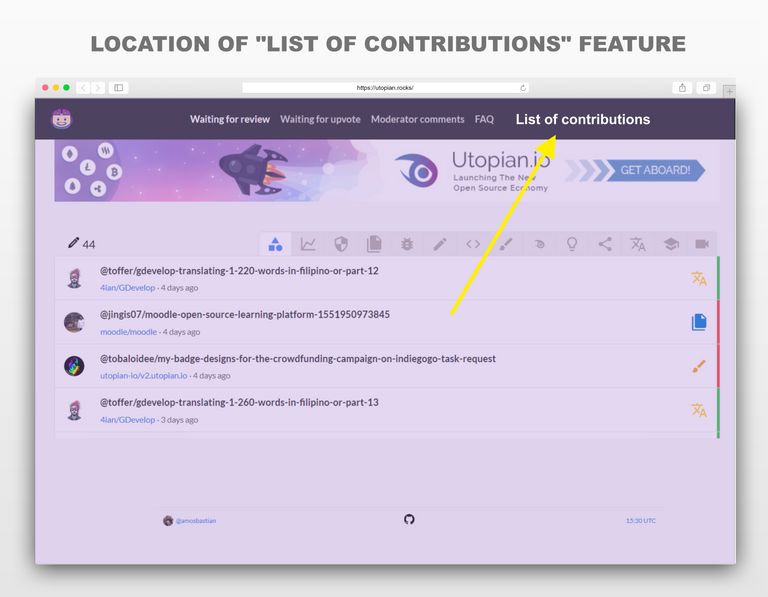Viewport: 768px width, 597px height.
Task: Click tobaloidee user avatar thumbnail
Action: [x=74, y=366]
